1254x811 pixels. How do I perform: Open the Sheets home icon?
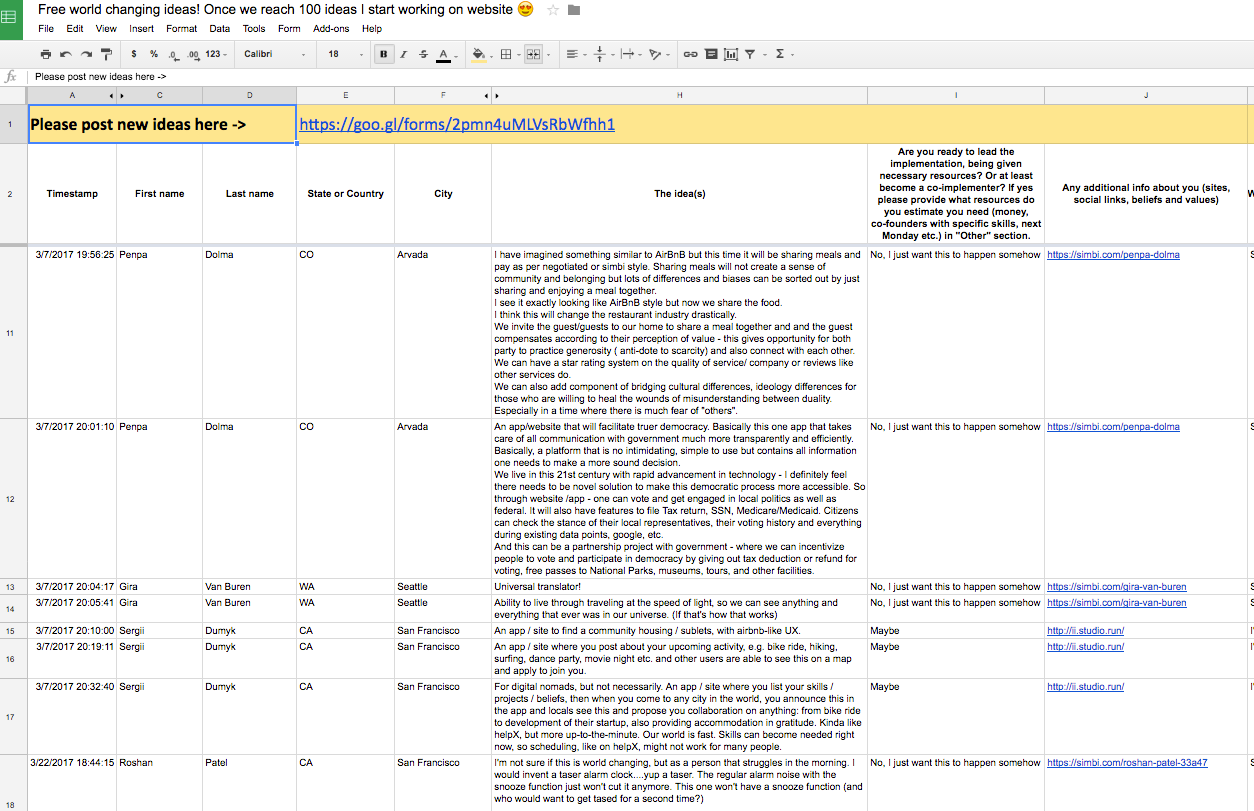[x=11, y=19]
